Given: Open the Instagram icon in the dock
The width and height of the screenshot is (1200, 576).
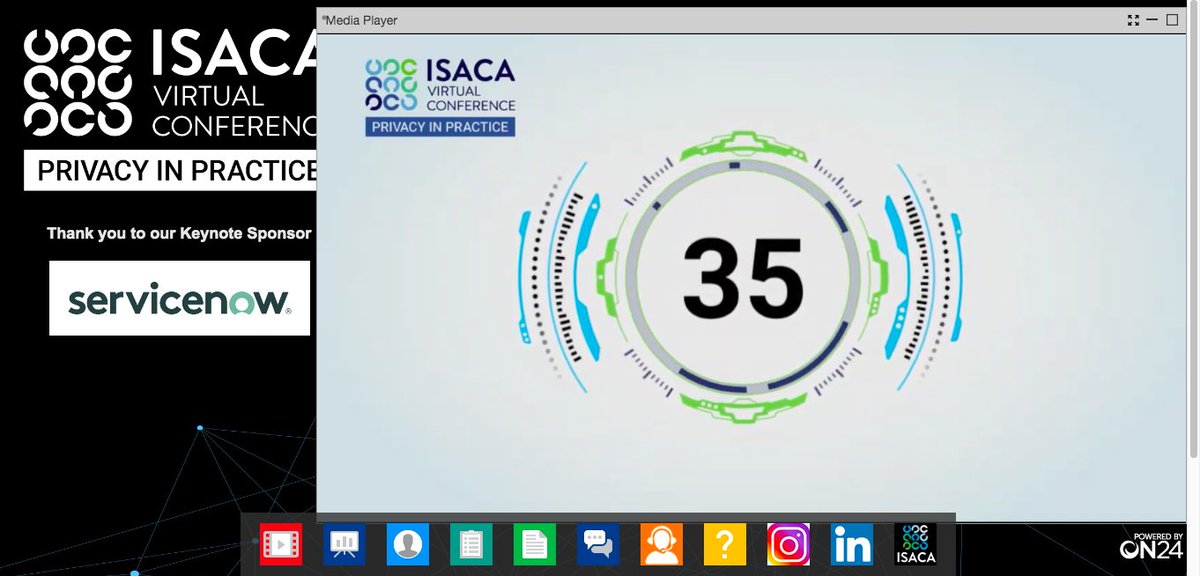Looking at the screenshot, I should click(788, 543).
